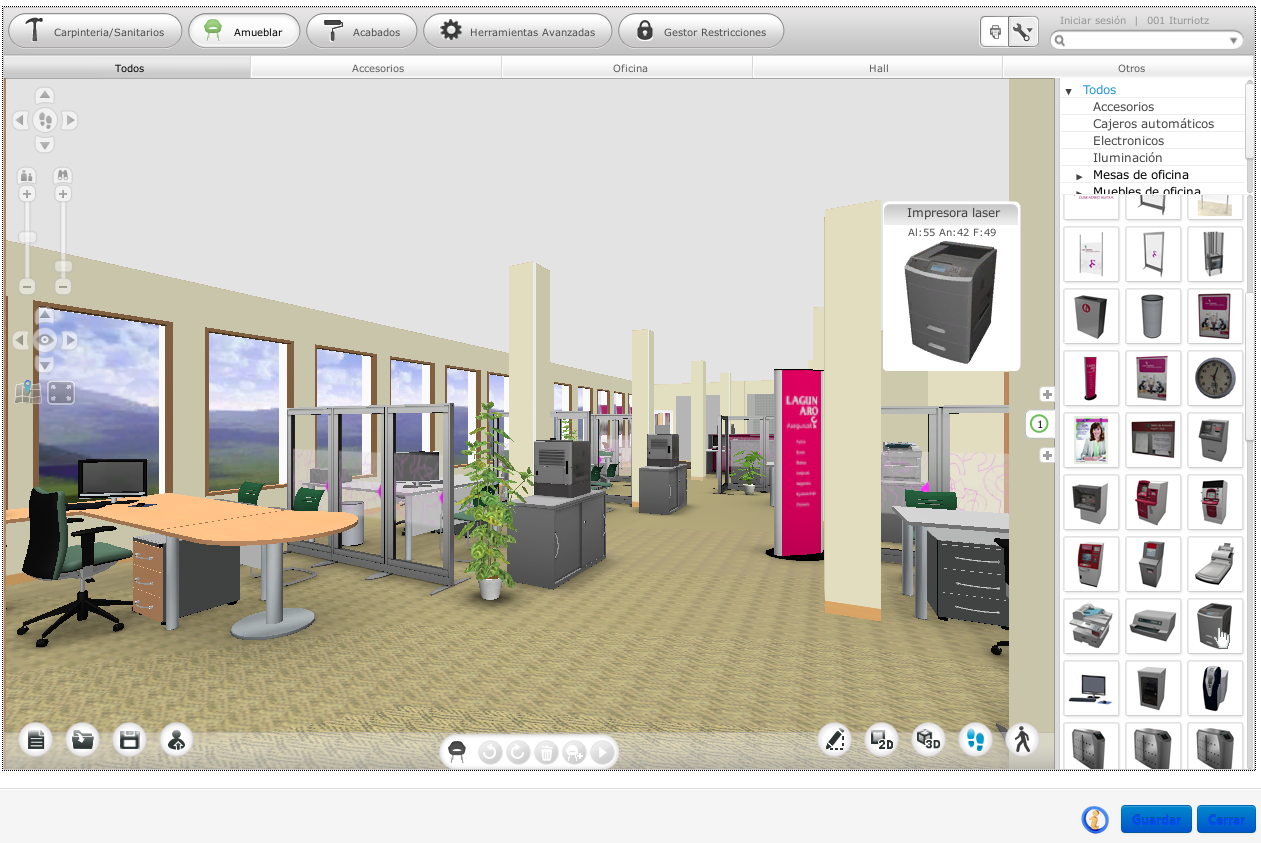Select Electronicos in the category tree
Image resolution: width=1261 pixels, height=843 pixels.
[1128, 141]
